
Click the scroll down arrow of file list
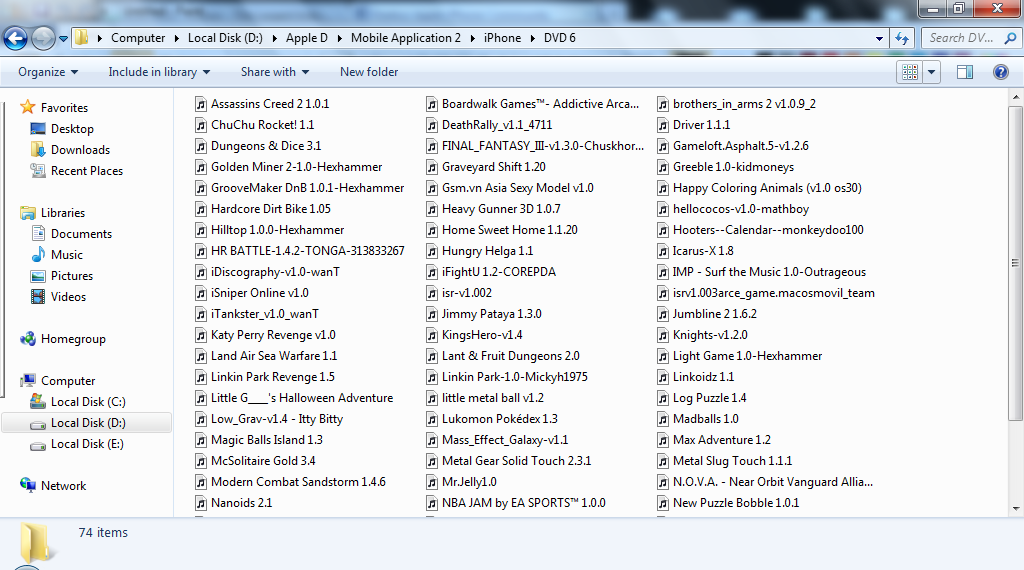tap(1016, 508)
